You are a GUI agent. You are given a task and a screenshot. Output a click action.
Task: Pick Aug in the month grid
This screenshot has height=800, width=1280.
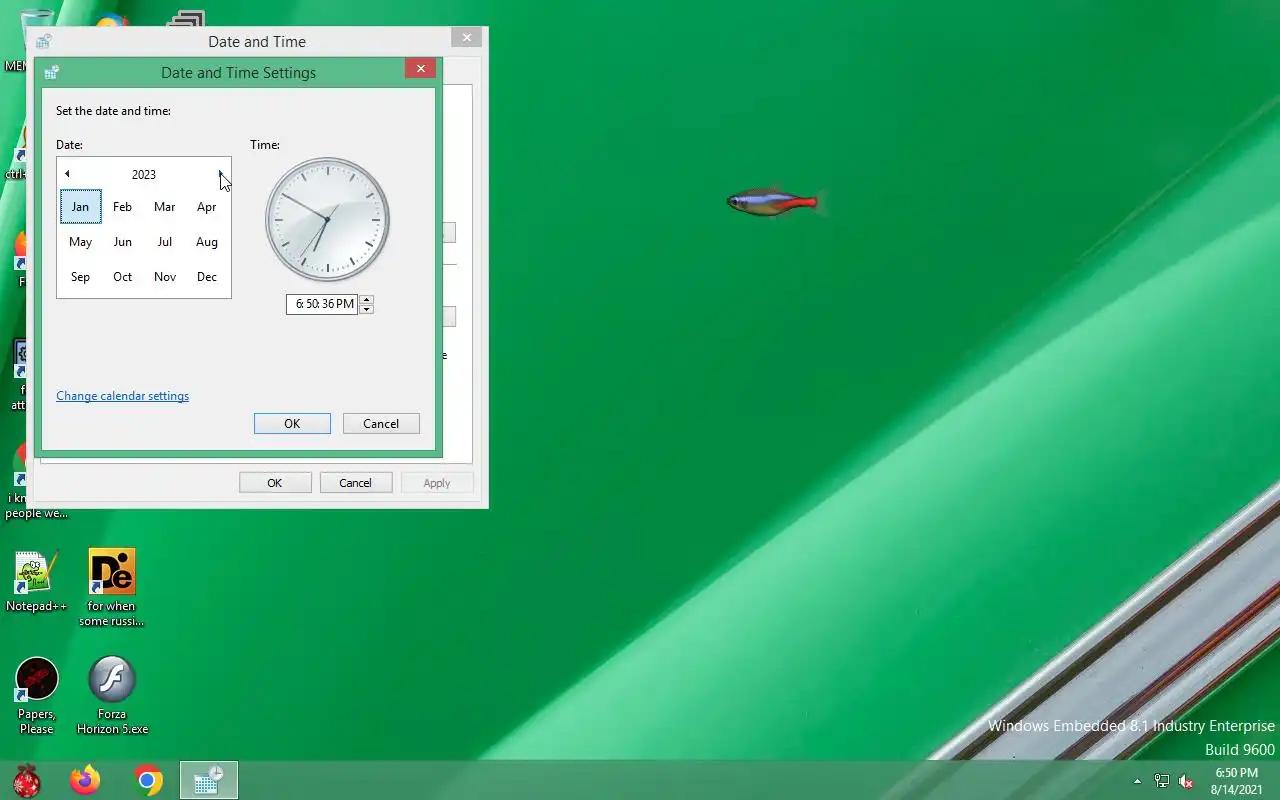tap(207, 242)
